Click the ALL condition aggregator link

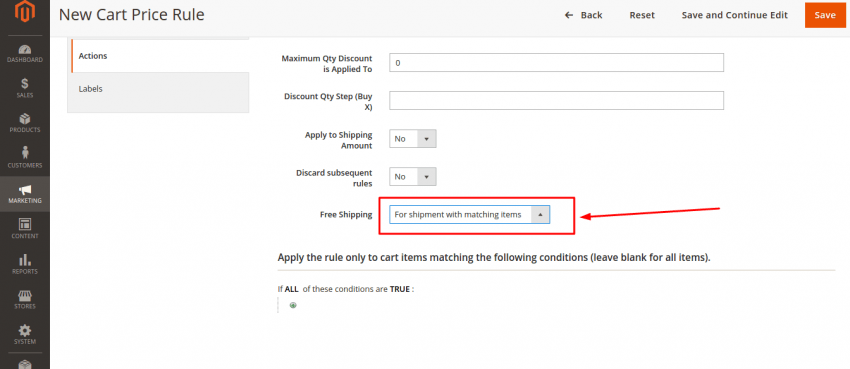point(292,289)
